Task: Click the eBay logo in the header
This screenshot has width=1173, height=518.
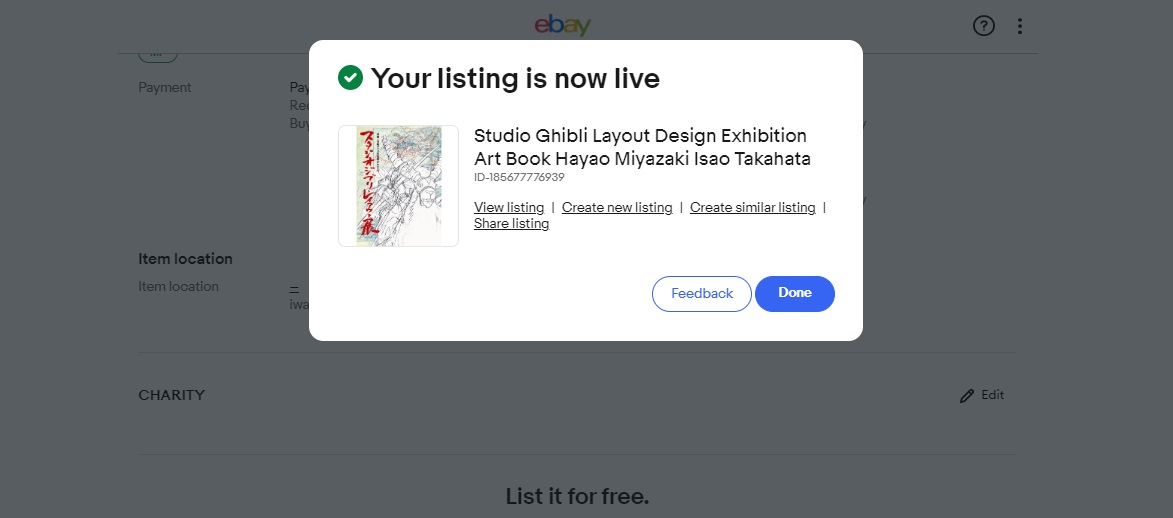Action: coord(563,25)
